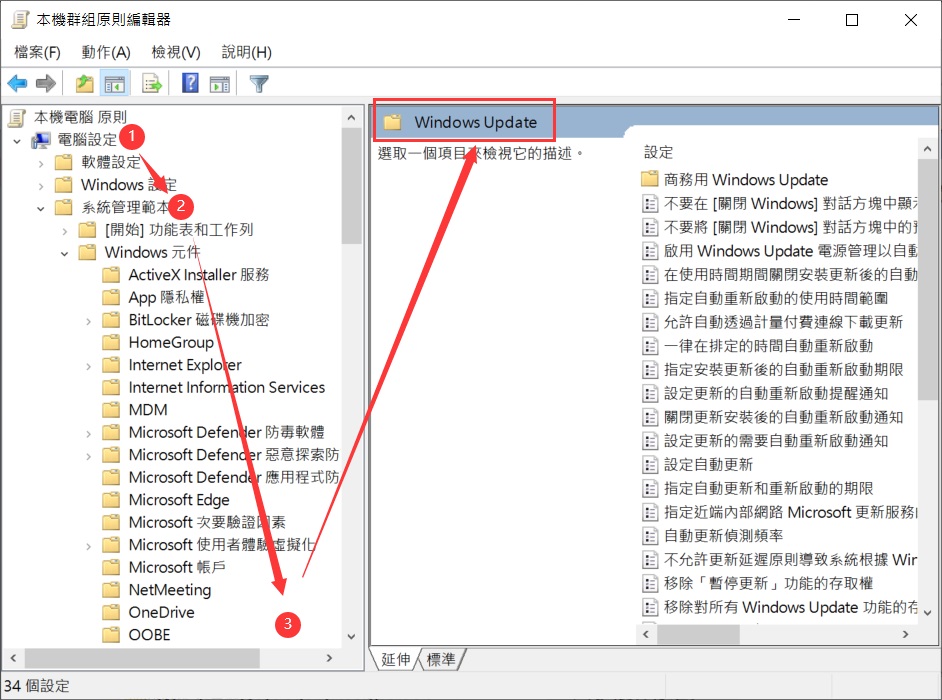Select 設定更新的需要自動重新啟動通知 setting
942x700 pixels.
(x=776, y=441)
